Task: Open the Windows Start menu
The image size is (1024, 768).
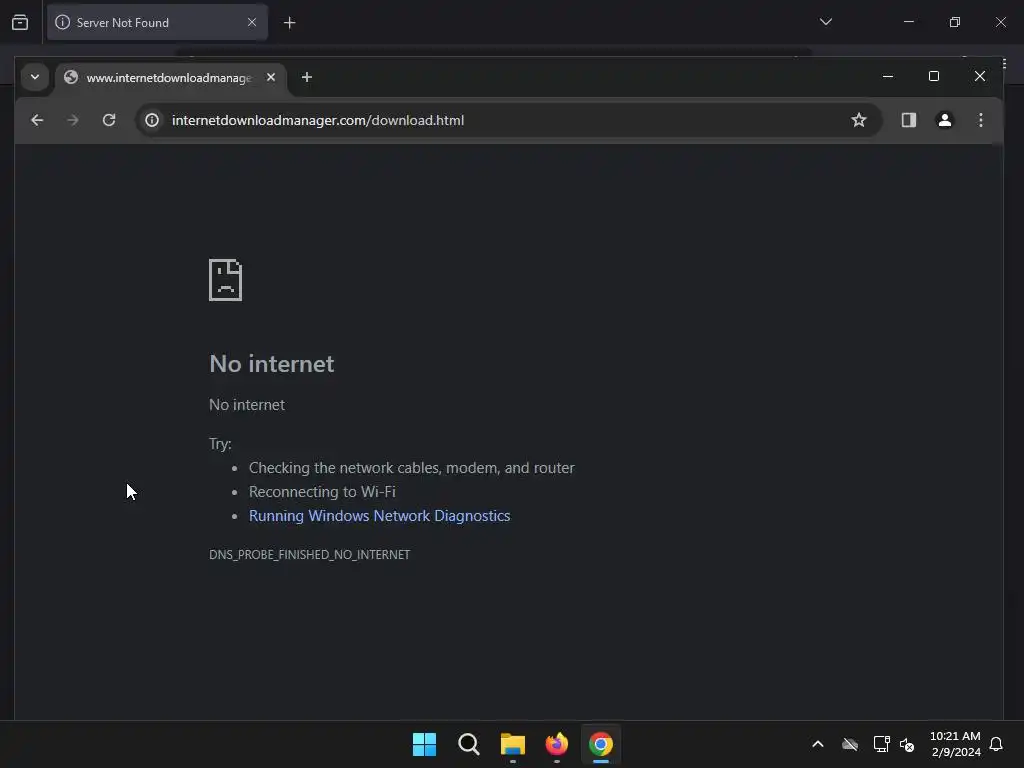Action: coord(424,744)
